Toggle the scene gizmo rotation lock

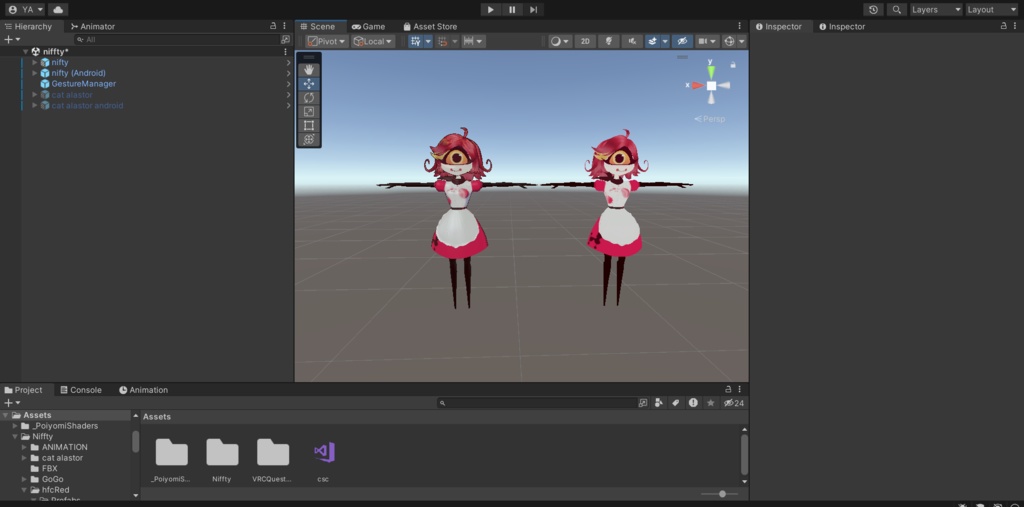pos(733,65)
